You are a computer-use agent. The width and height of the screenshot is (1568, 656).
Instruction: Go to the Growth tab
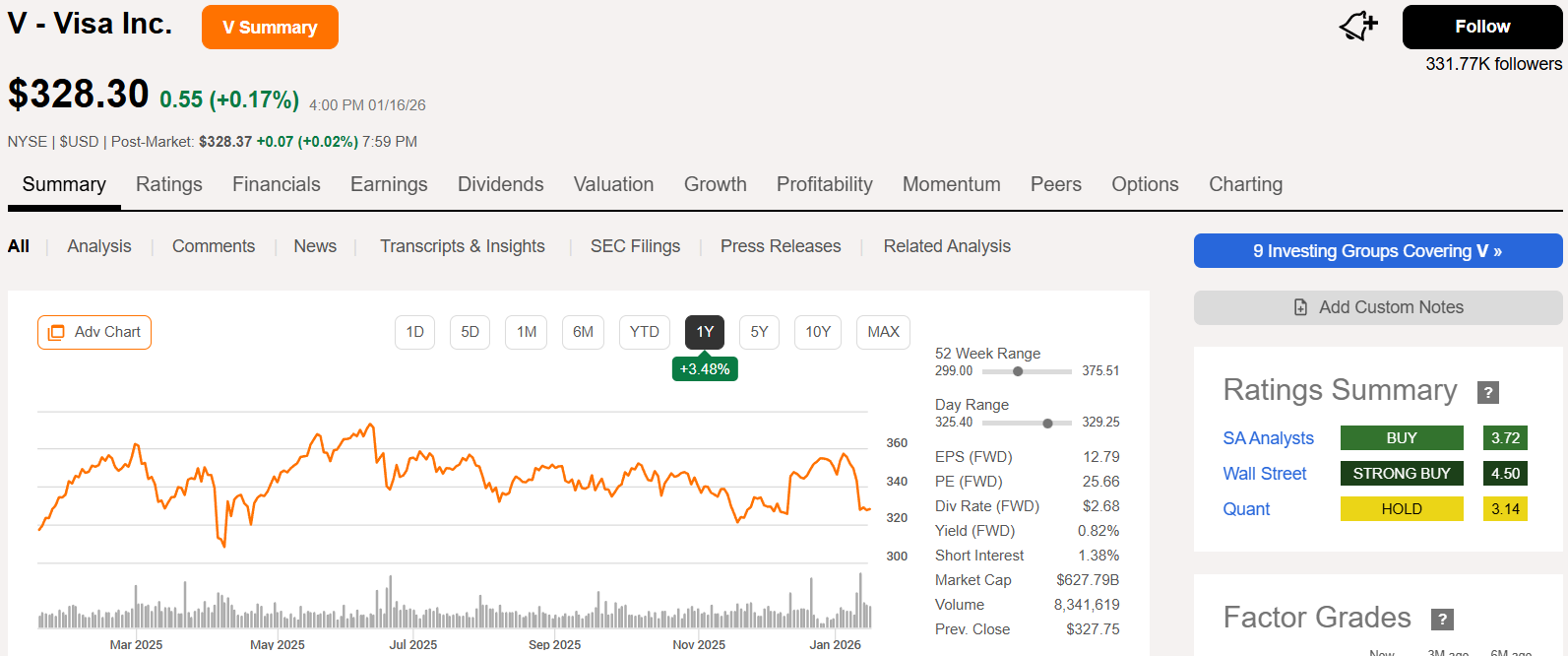(716, 184)
